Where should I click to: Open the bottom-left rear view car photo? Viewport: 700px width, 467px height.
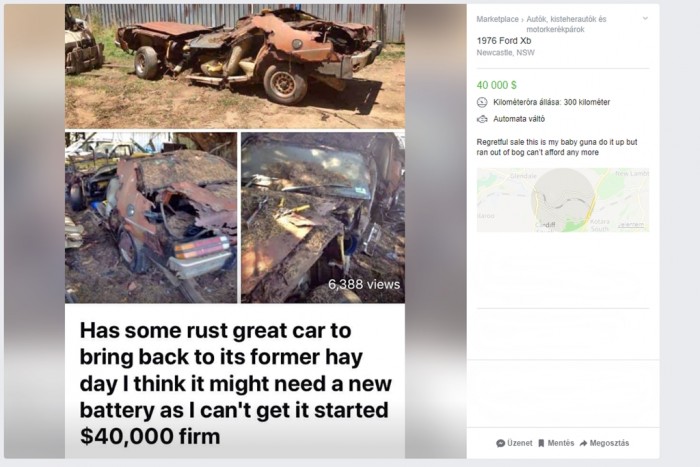[x=151, y=217]
